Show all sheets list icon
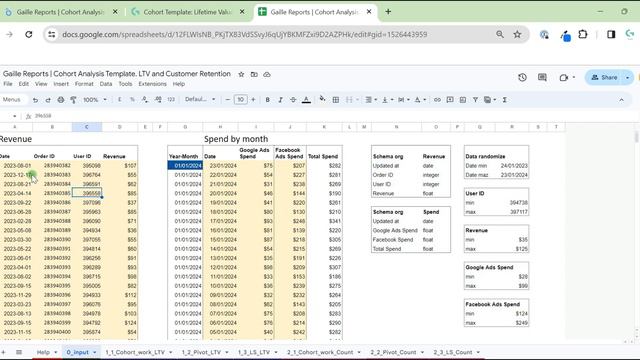This screenshot has width=640, height=360. click(x=19, y=352)
